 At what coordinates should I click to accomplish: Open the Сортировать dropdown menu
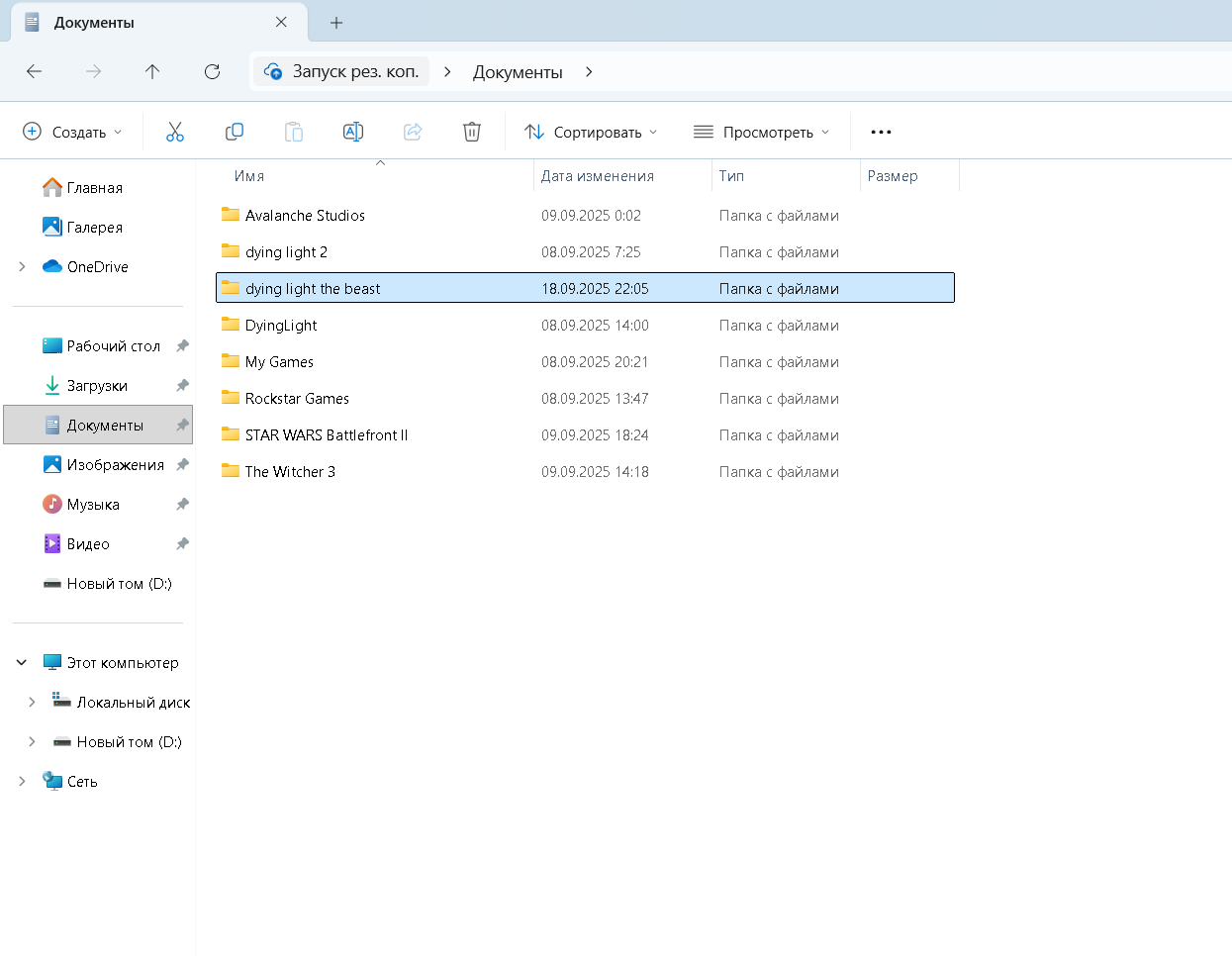(x=591, y=132)
